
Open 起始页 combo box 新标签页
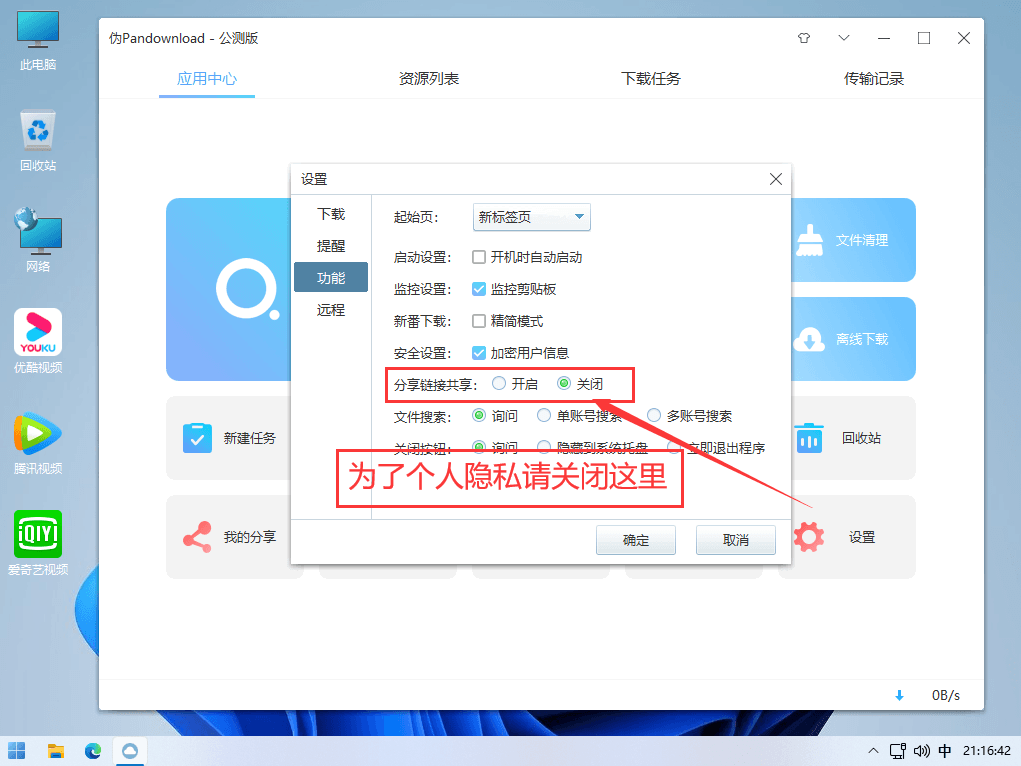(x=531, y=217)
